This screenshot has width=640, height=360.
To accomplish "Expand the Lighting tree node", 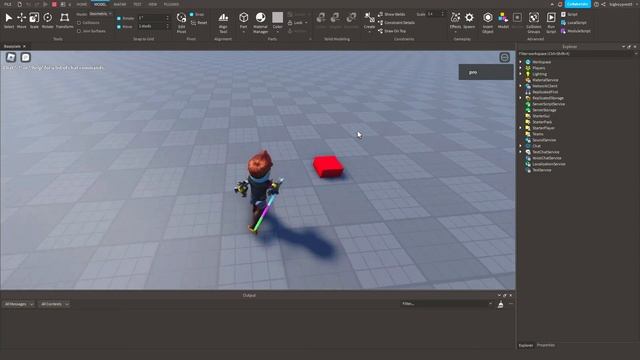I will (x=520, y=74).
